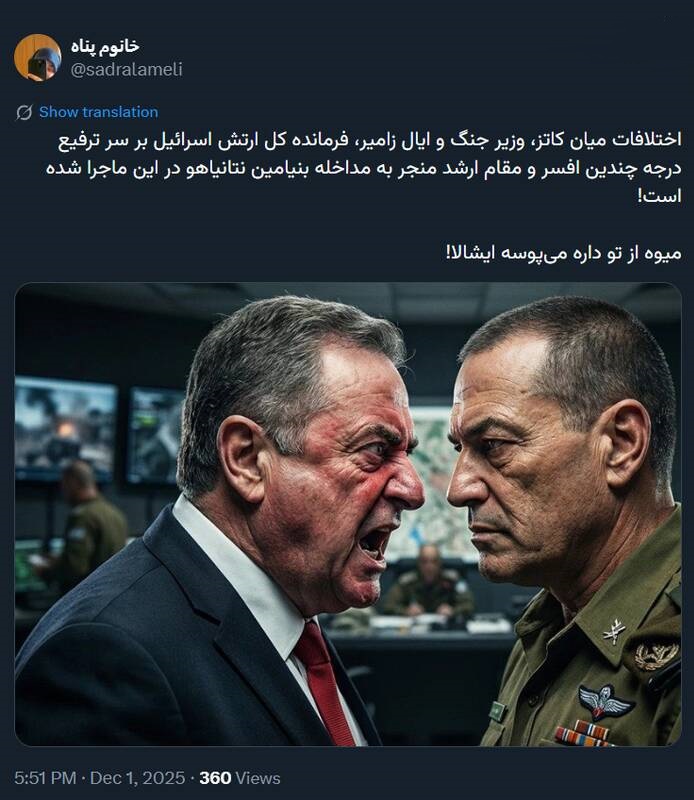694x800 pixels.
Task: Click the translate icon beside Show translation
Action: click(x=24, y=112)
